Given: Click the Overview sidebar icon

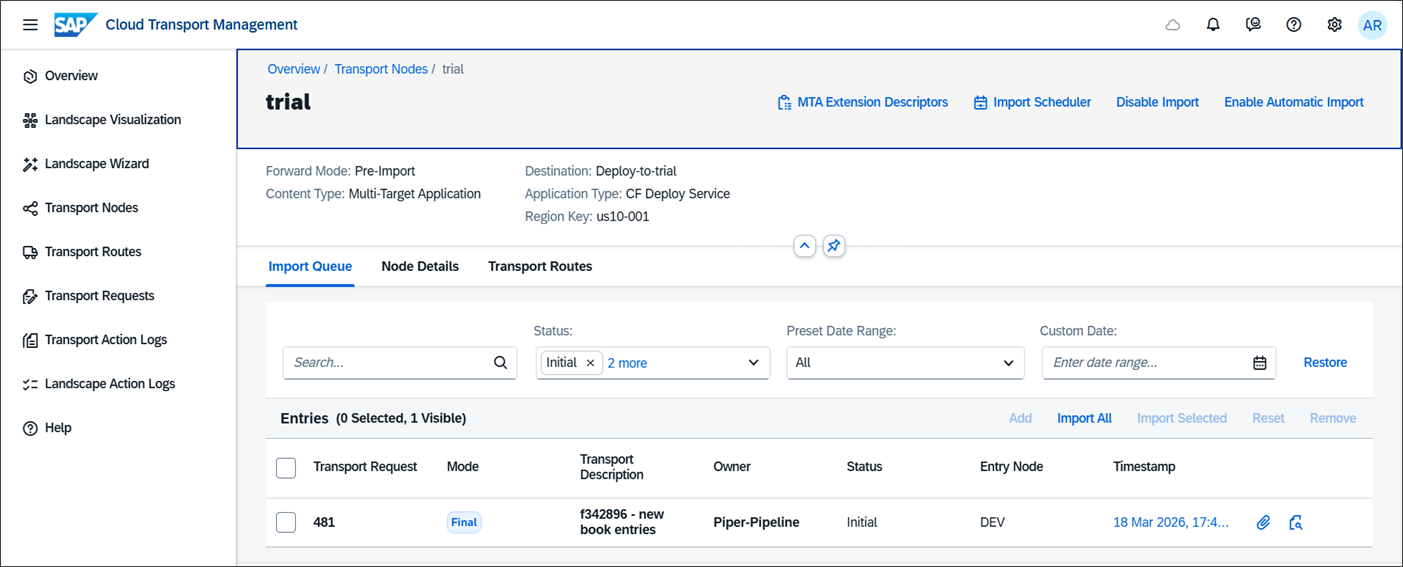Looking at the screenshot, I should pos(30,76).
